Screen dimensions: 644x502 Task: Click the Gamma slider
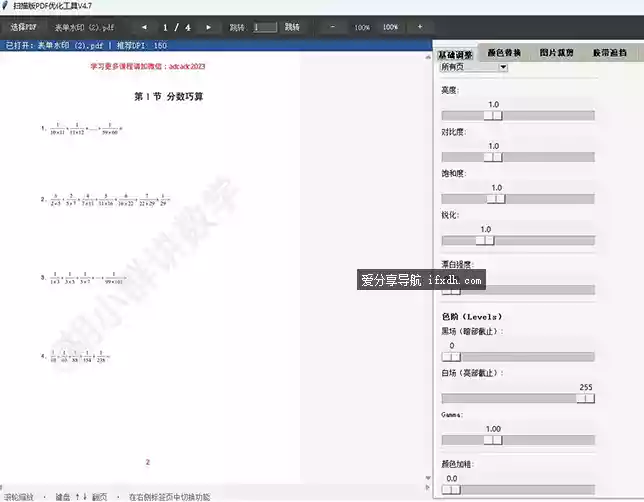tap(518, 440)
